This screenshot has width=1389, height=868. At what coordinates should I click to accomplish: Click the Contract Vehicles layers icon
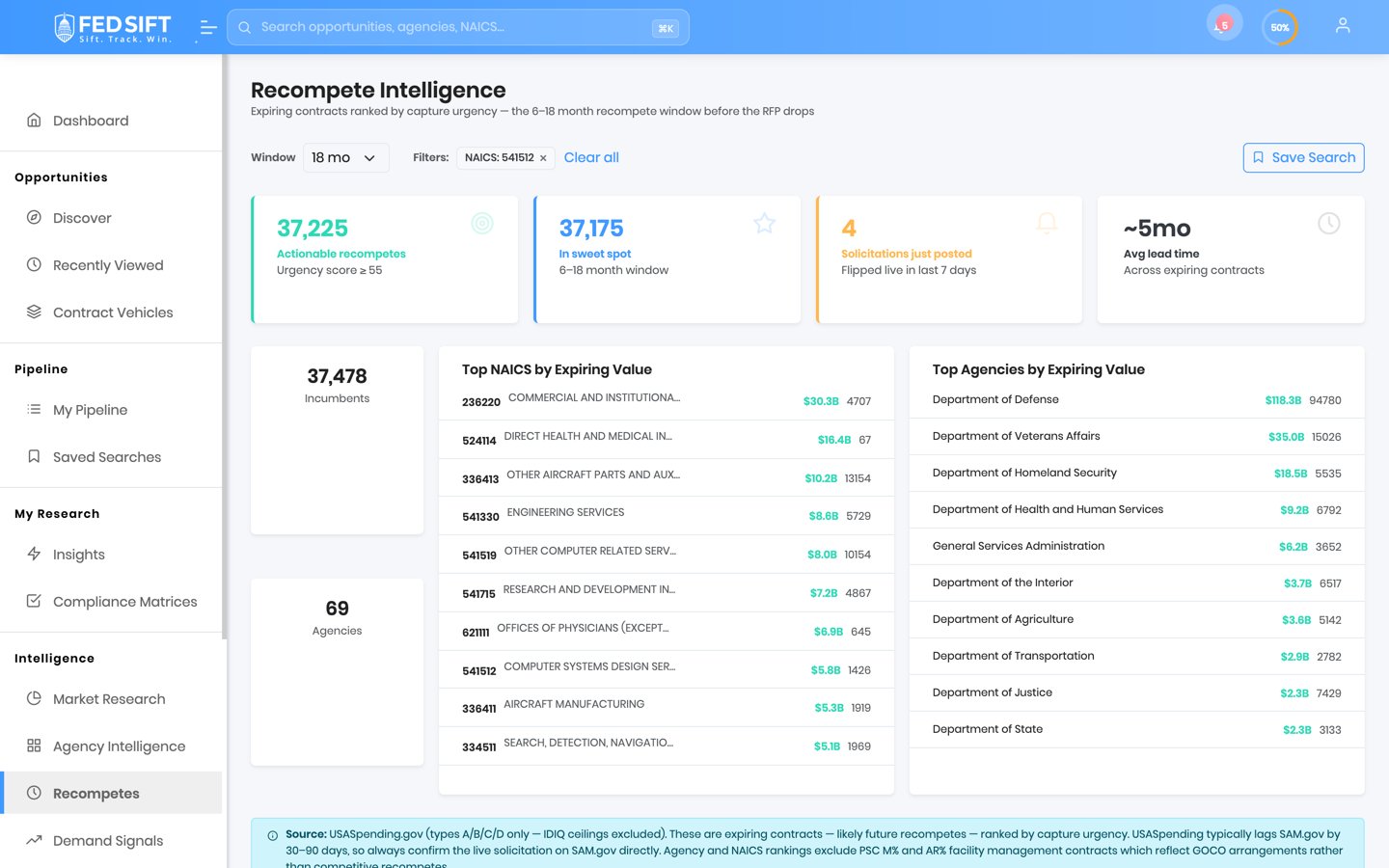(x=34, y=312)
